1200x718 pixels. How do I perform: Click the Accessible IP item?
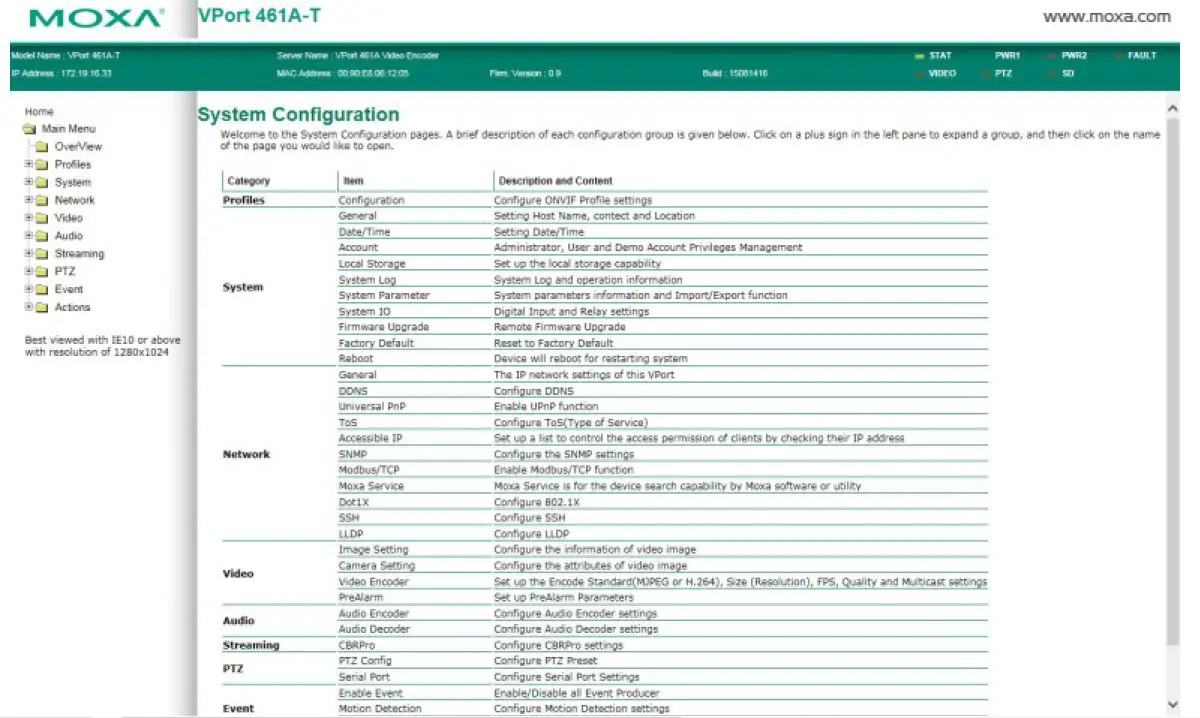point(370,439)
